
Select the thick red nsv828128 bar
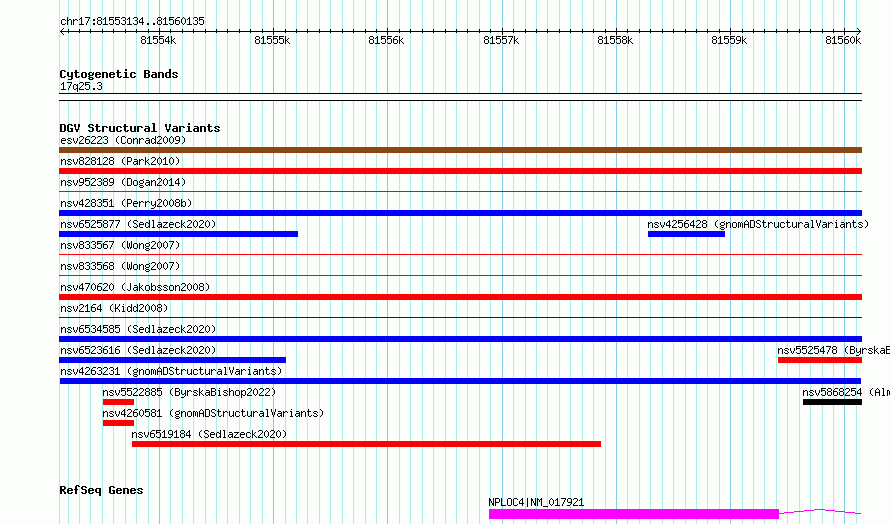point(460,171)
